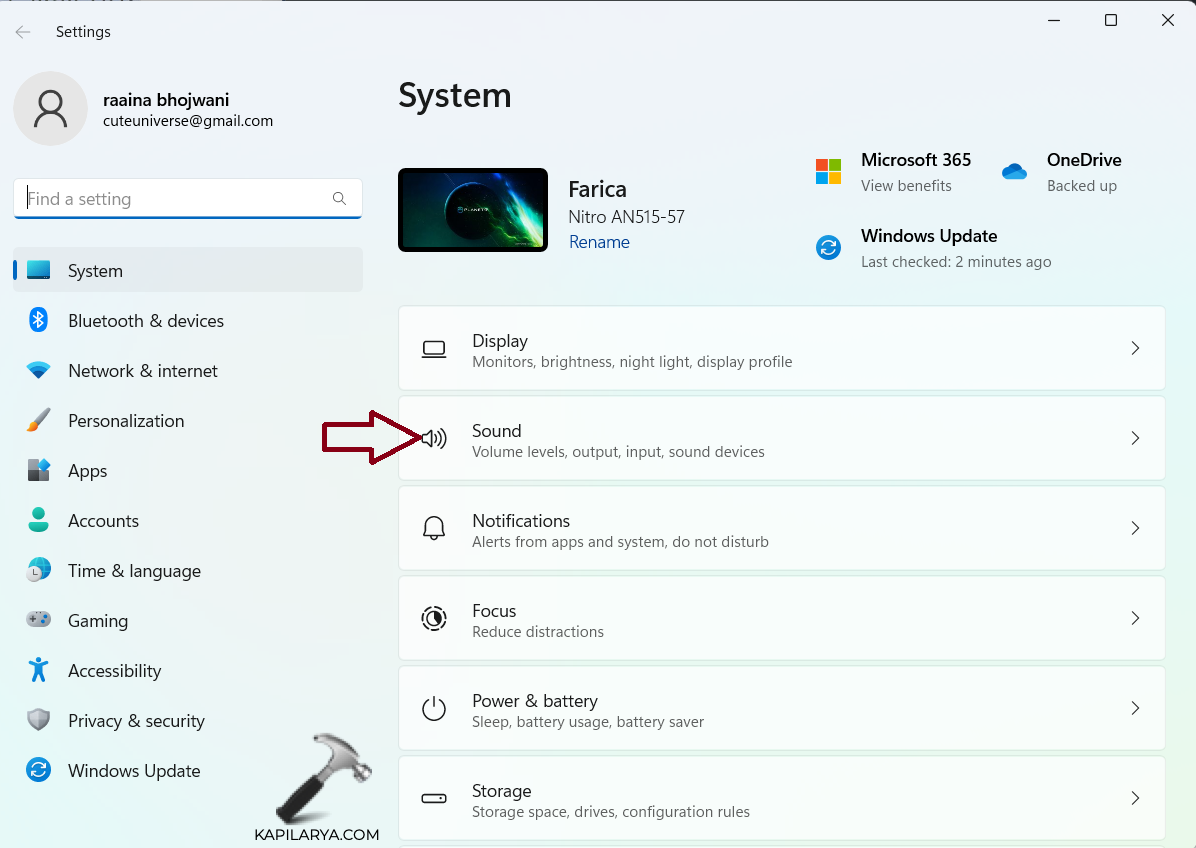Viewport: 1196px width, 848px height.
Task: Open the Power & battery chevron arrow
Action: click(1134, 708)
